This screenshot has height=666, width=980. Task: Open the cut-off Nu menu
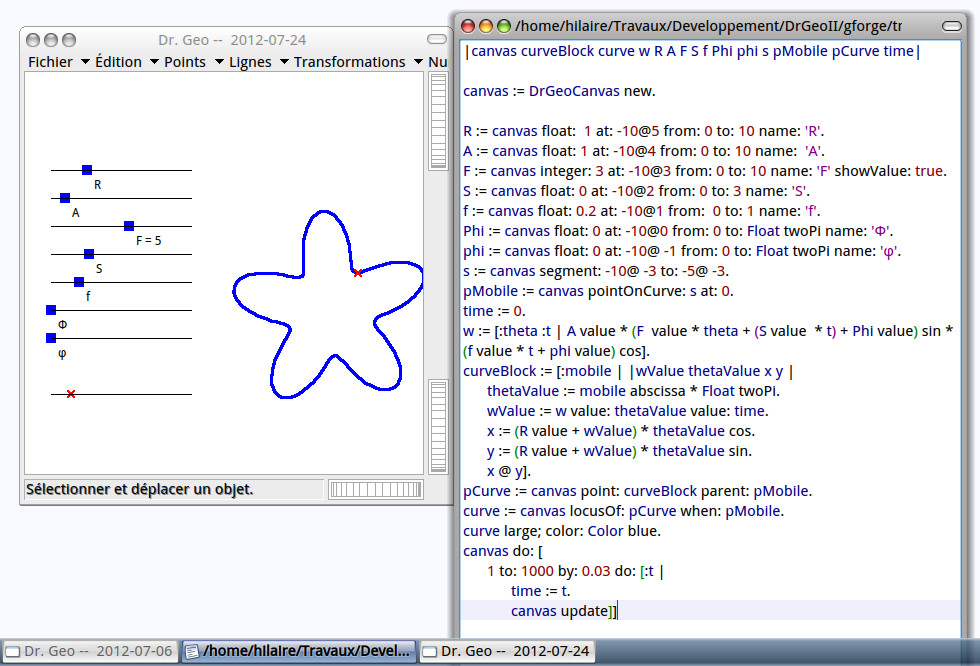click(x=438, y=62)
